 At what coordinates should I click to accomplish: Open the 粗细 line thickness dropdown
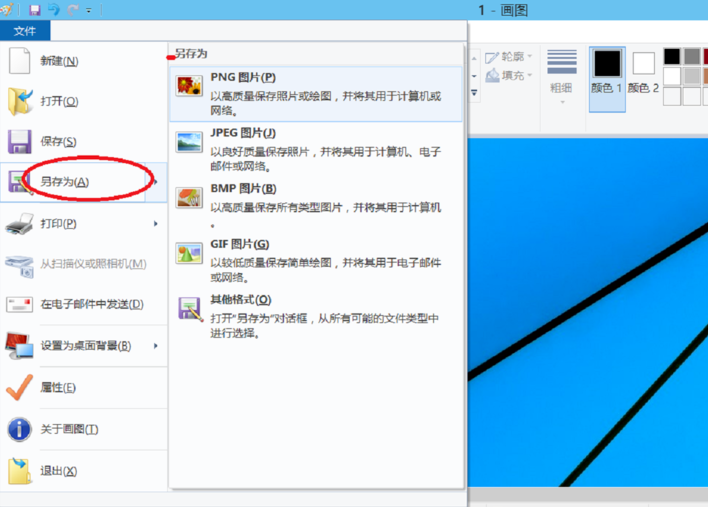[x=562, y=77]
